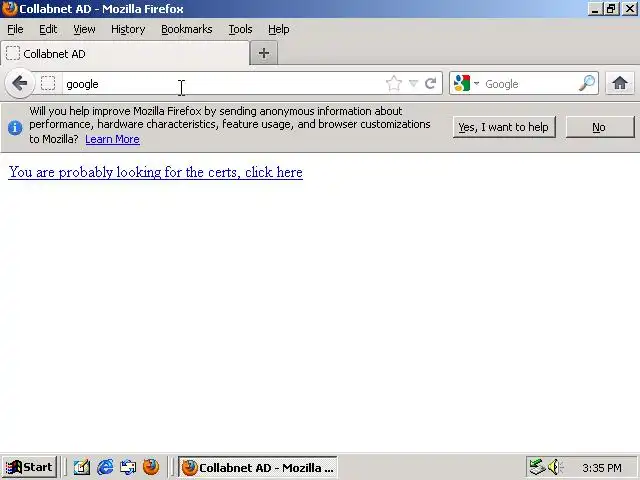Screen dimensions: 640x480
Task: Minimize the Firefox window
Action: coord(595,9)
